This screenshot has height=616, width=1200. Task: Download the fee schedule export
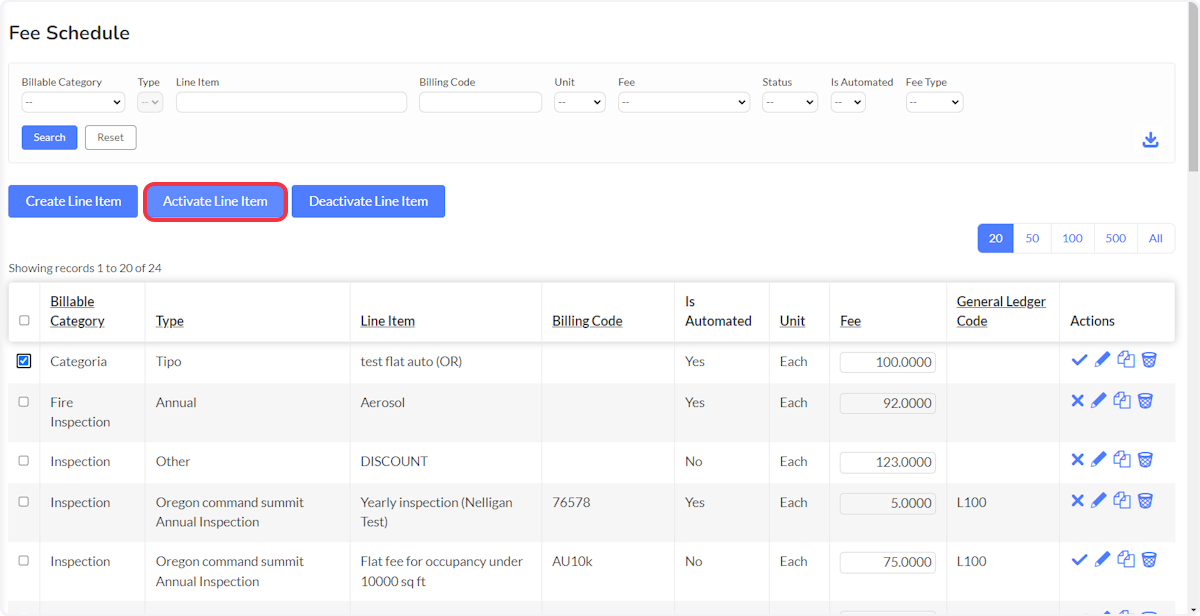coord(1150,140)
